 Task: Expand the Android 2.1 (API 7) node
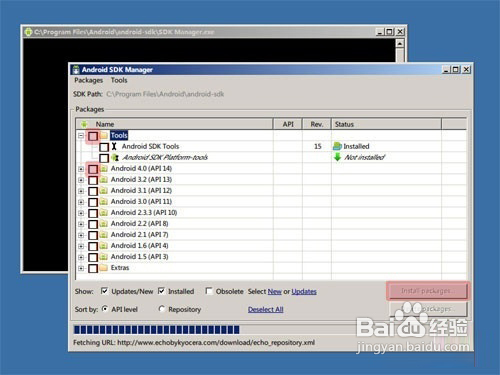pyautogui.click(x=81, y=235)
